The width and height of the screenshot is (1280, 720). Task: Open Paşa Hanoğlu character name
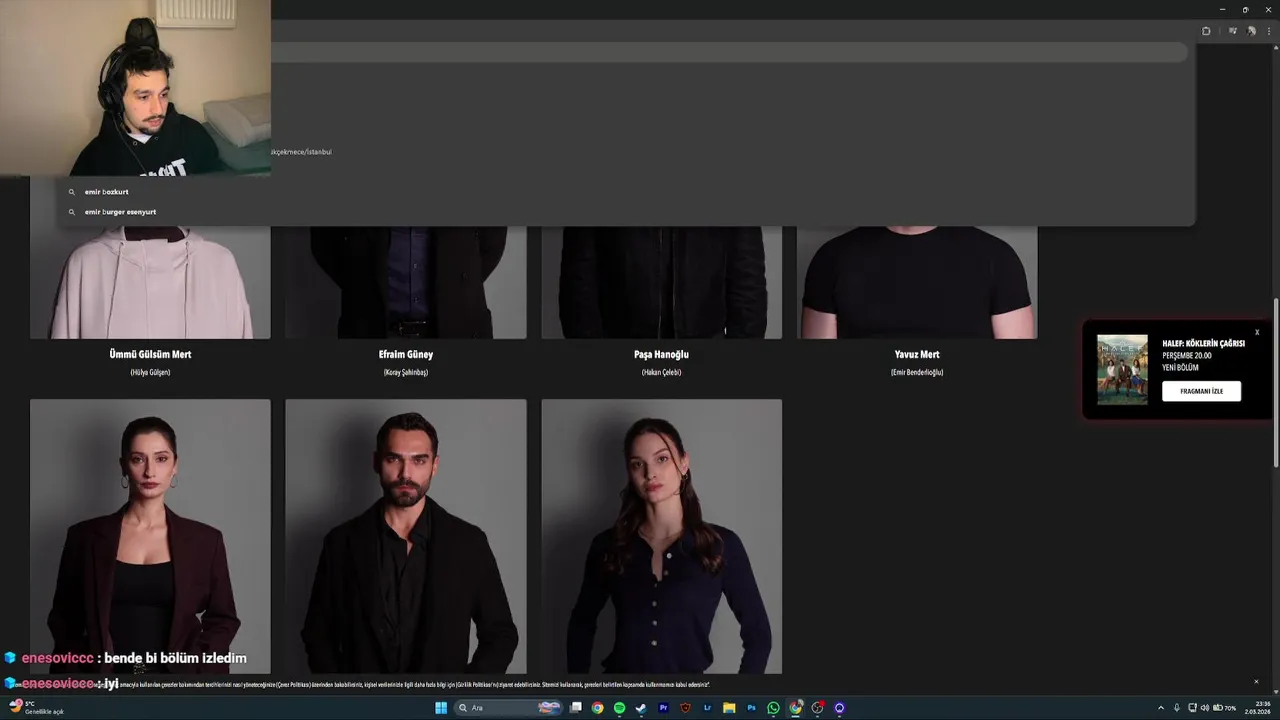point(661,354)
